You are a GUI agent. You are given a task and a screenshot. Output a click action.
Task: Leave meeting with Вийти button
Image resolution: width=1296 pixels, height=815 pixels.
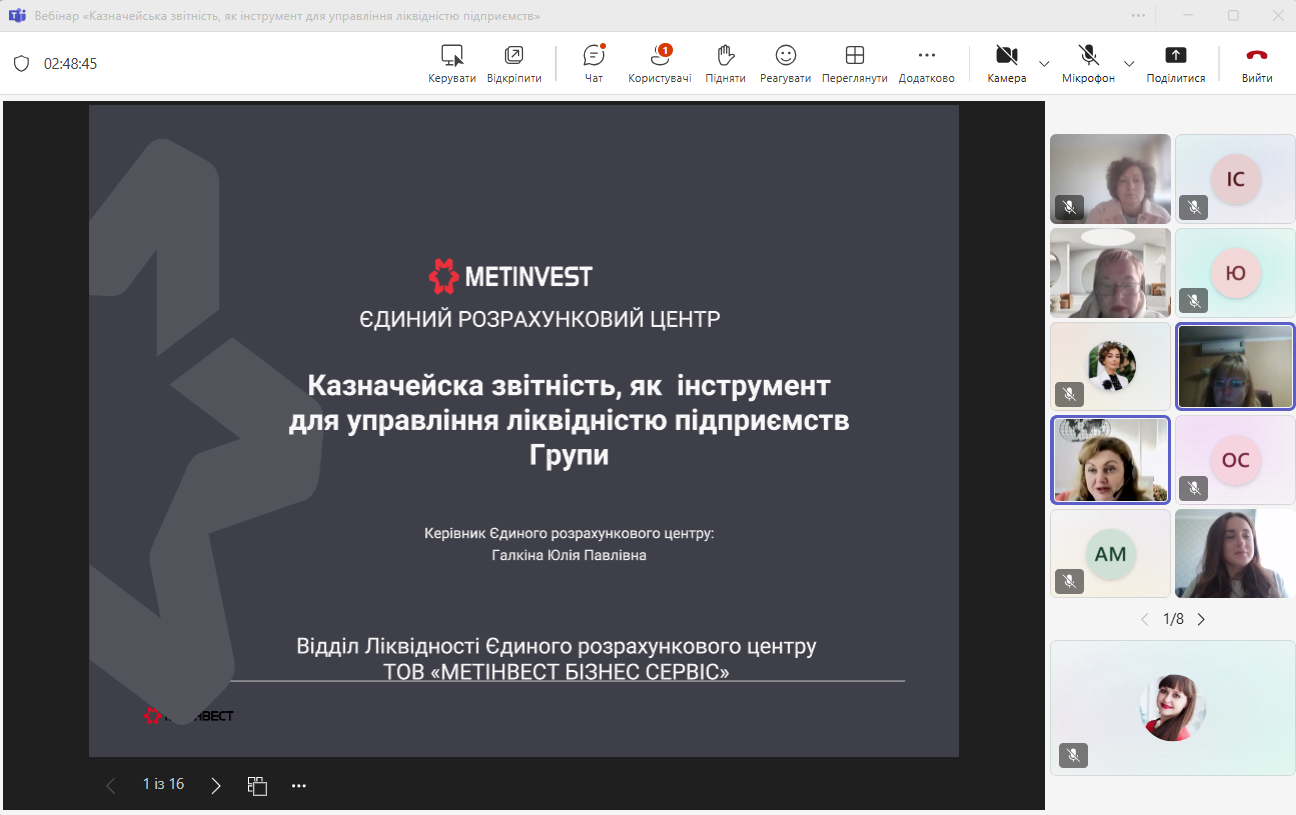(x=1257, y=63)
